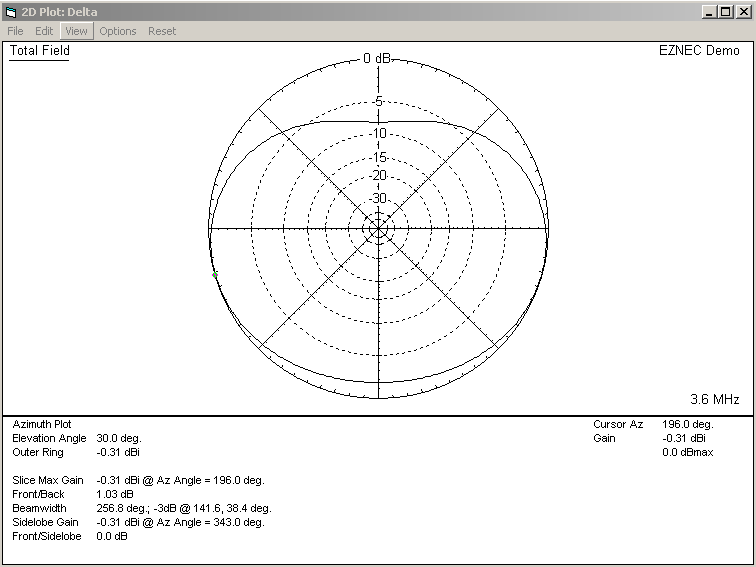The image size is (756, 567).
Task: Click the Cursor Az 196.0 deg. value
Action: click(x=686, y=424)
